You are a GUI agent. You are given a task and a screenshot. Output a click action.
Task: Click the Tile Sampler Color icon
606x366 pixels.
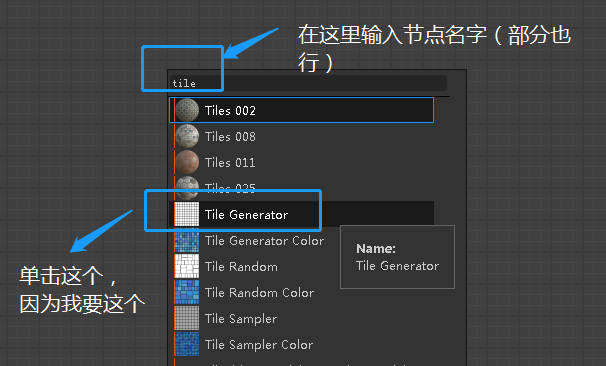pyautogui.click(x=187, y=344)
